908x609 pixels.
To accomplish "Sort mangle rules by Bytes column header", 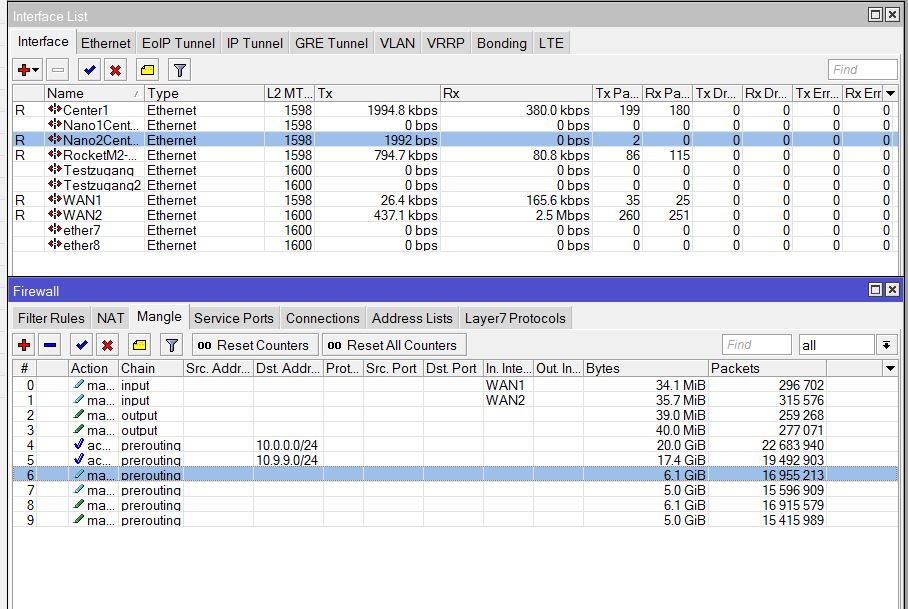I will [646, 368].
